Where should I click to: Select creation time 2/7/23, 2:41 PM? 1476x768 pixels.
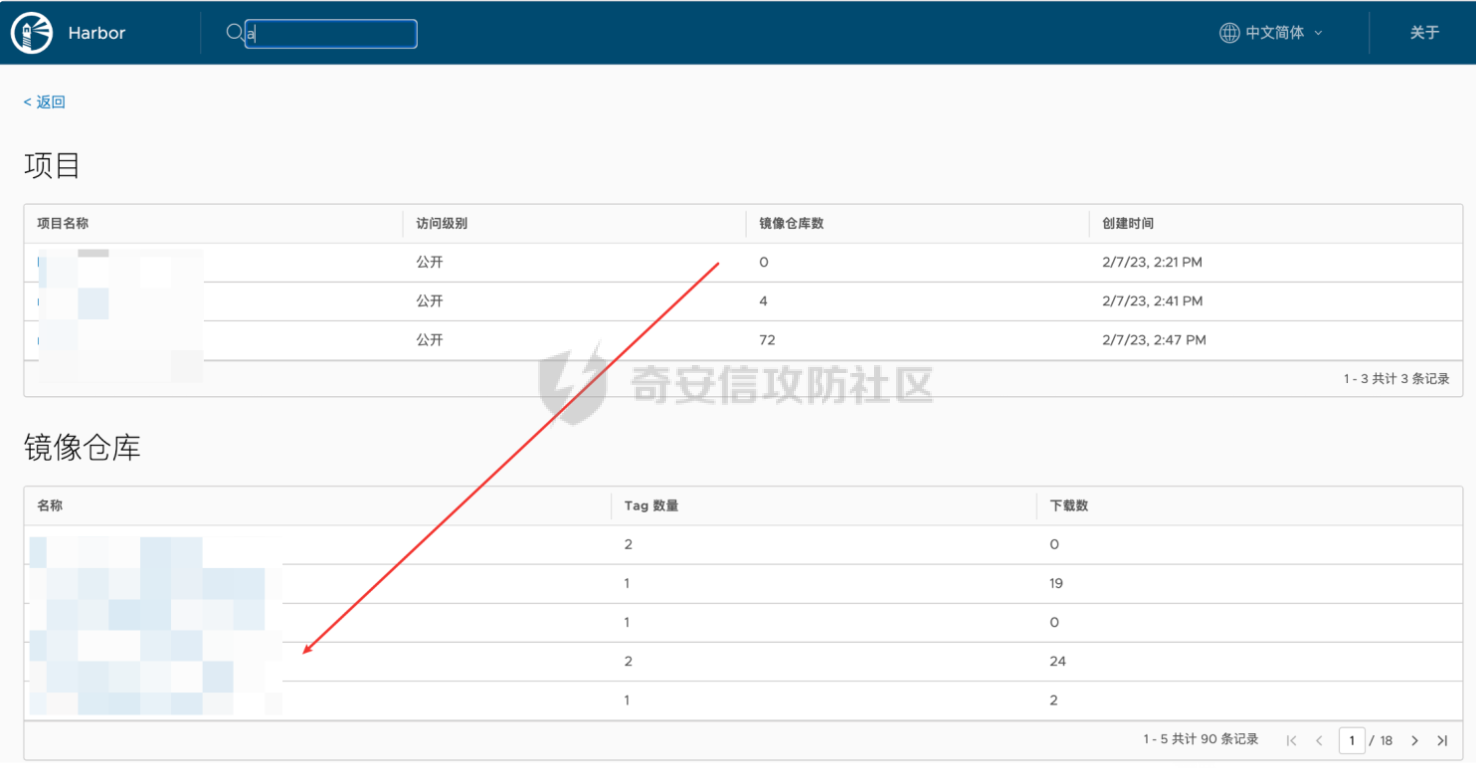pos(1152,301)
